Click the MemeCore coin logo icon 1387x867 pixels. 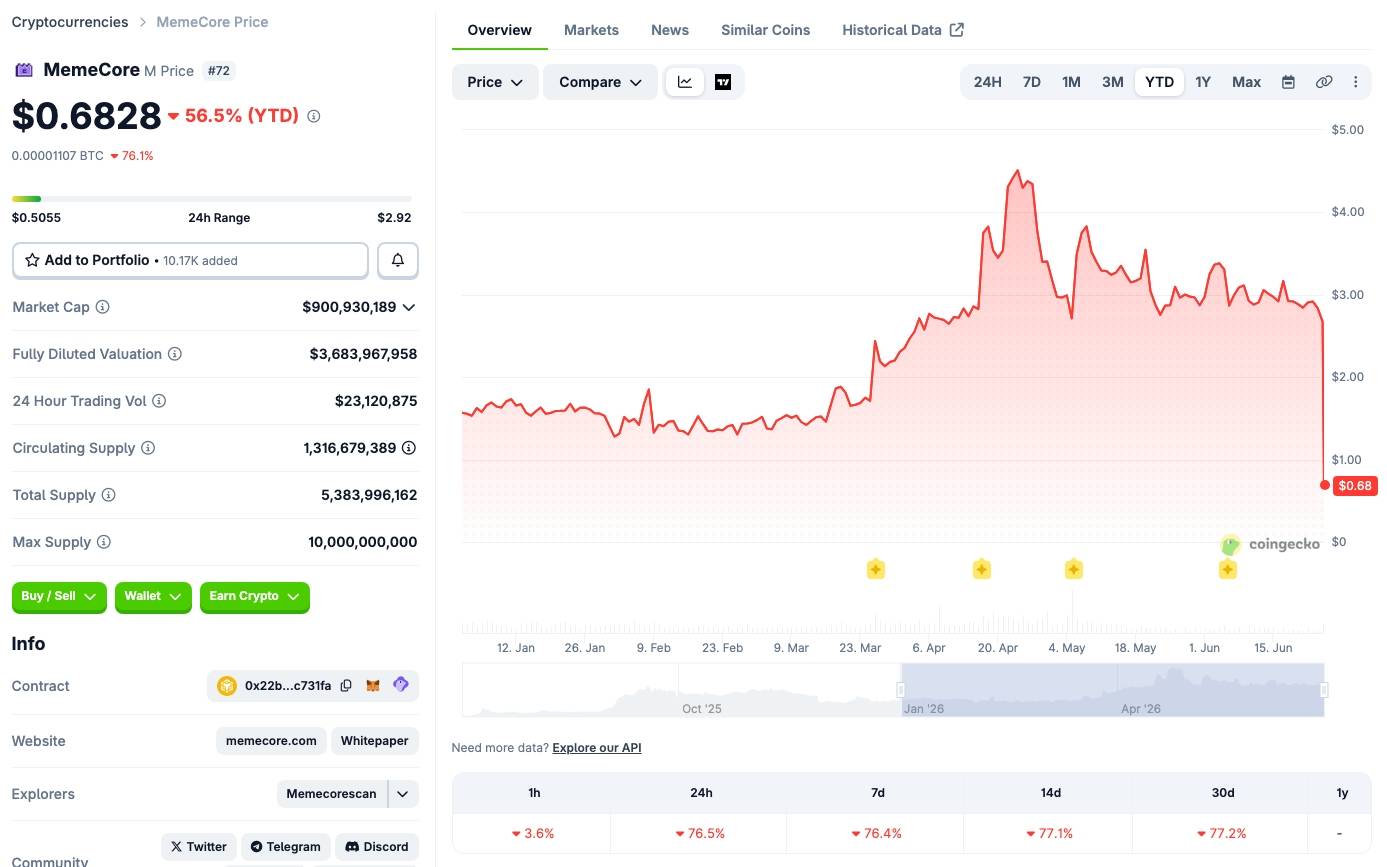(23, 70)
